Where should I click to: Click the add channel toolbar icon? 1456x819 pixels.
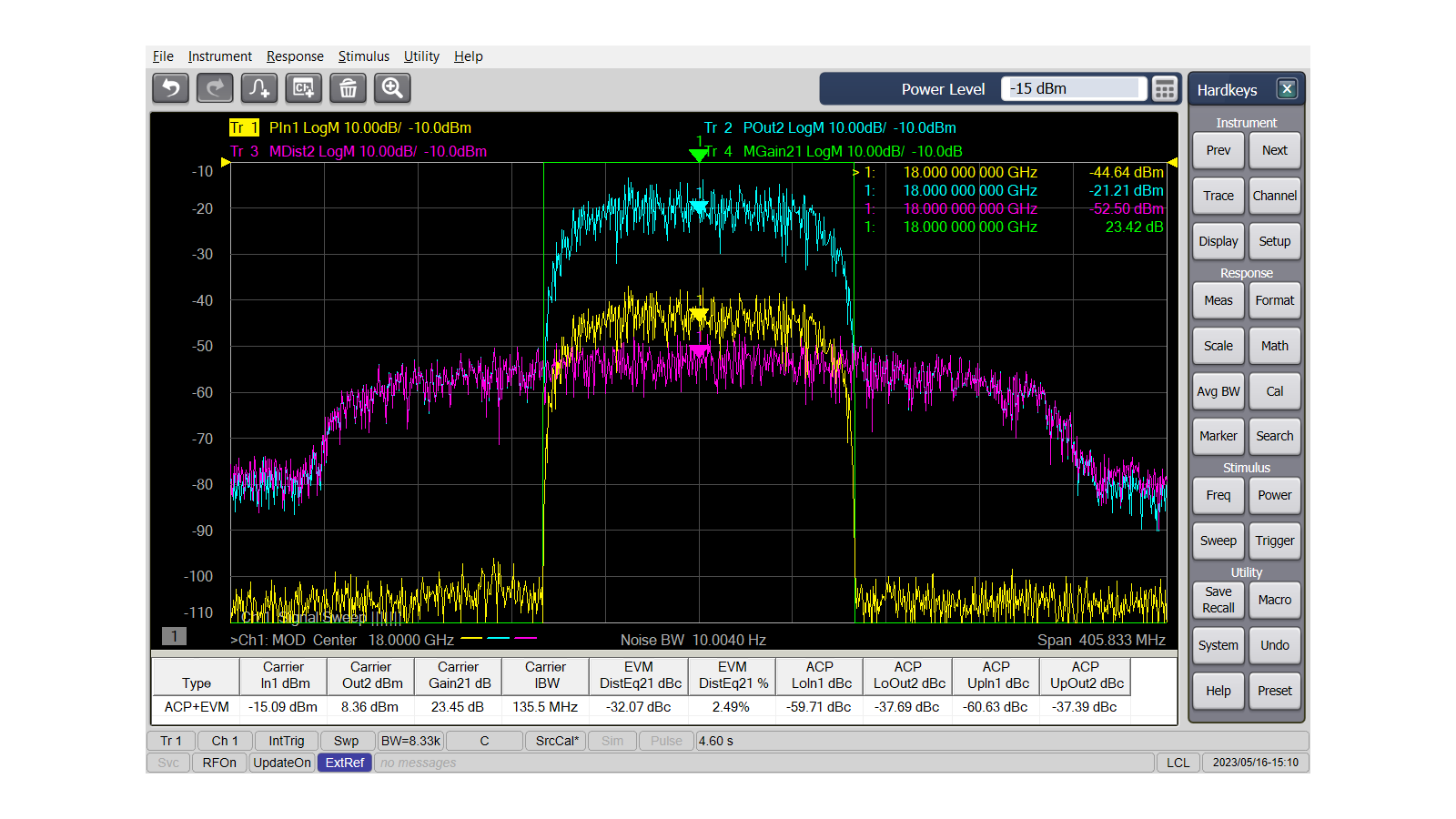pyautogui.click(x=304, y=88)
